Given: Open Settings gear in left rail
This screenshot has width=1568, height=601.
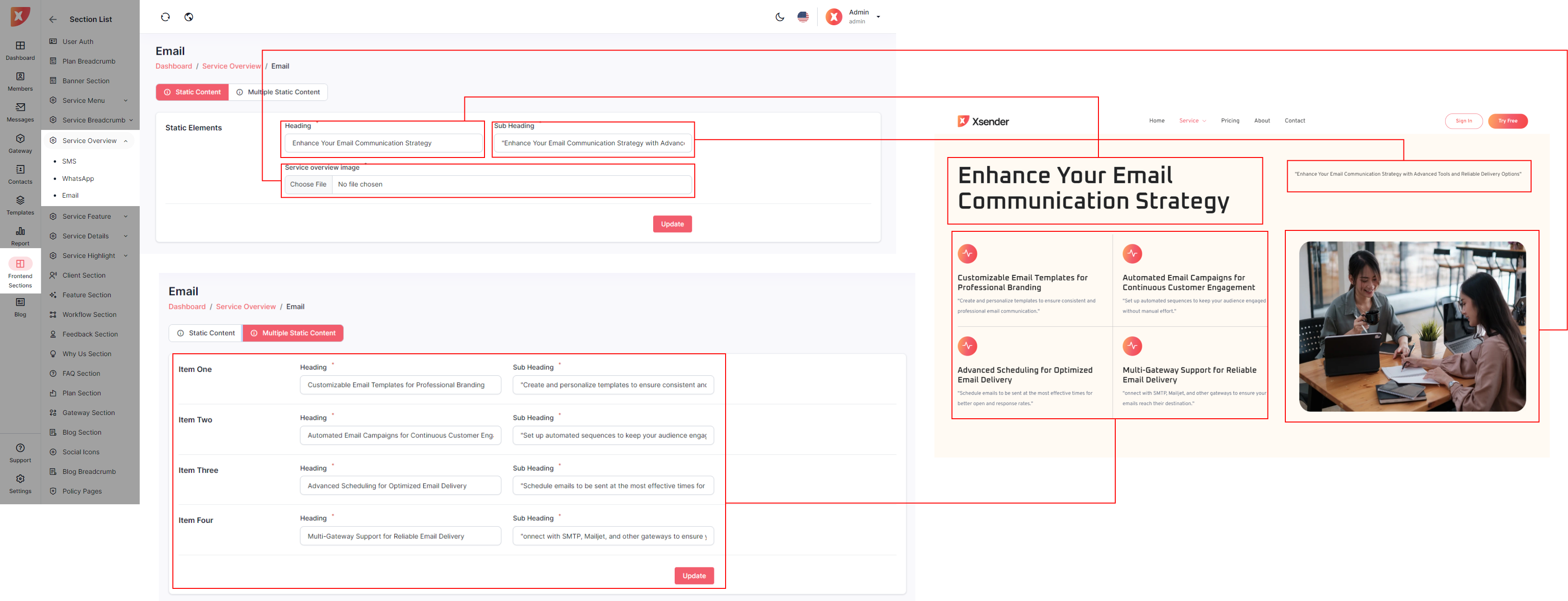Looking at the screenshot, I should (20, 480).
